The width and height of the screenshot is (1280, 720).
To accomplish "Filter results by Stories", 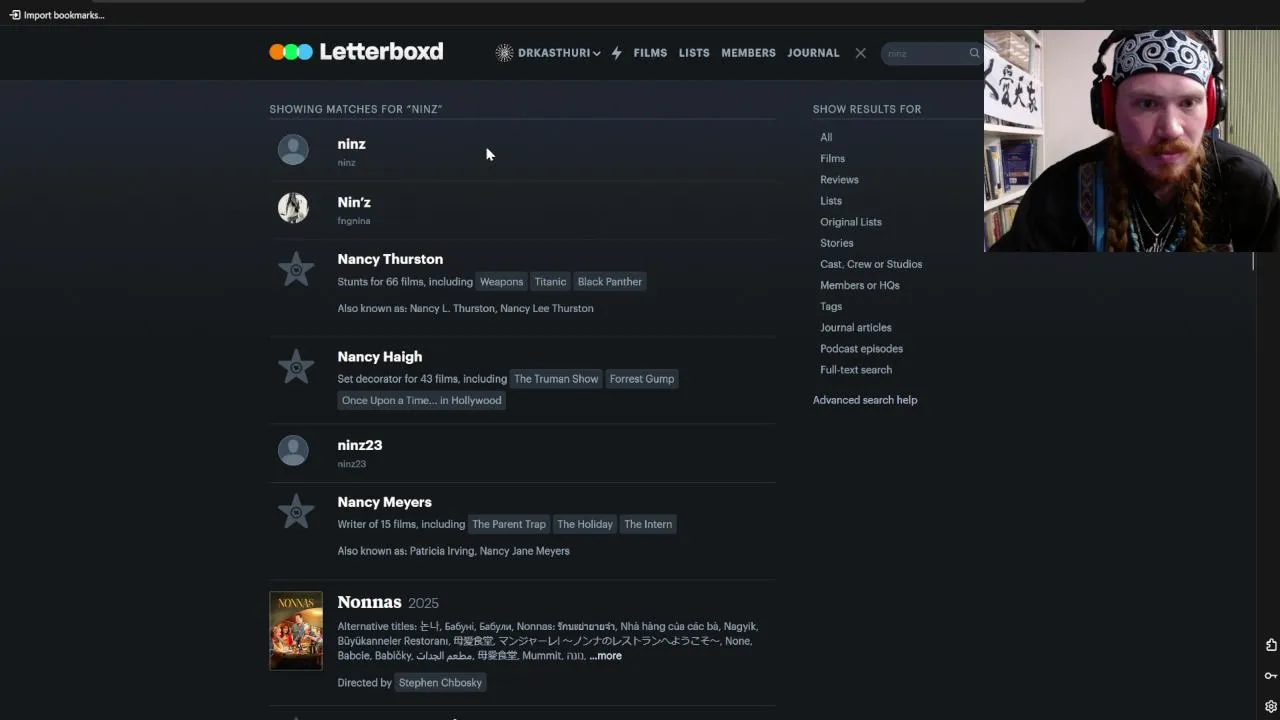I will (837, 243).
